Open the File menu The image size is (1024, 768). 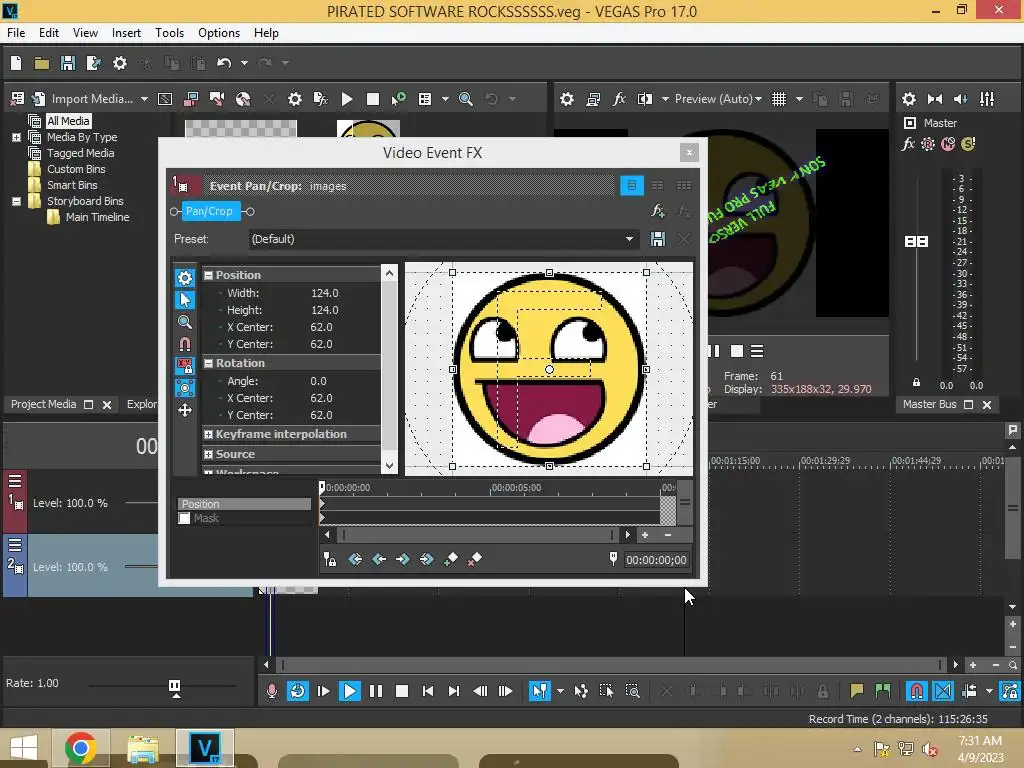(16, 33)
